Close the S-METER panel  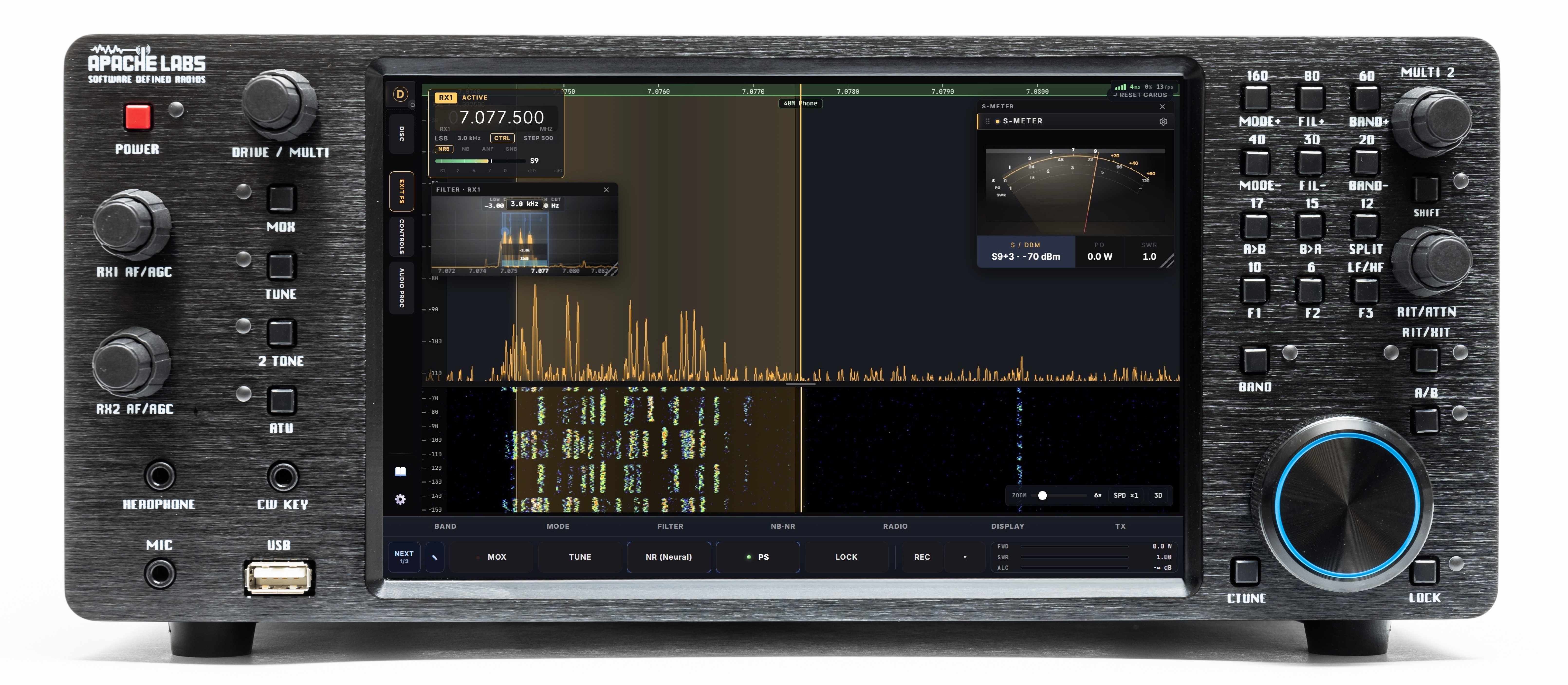[x=1162, y=107]
